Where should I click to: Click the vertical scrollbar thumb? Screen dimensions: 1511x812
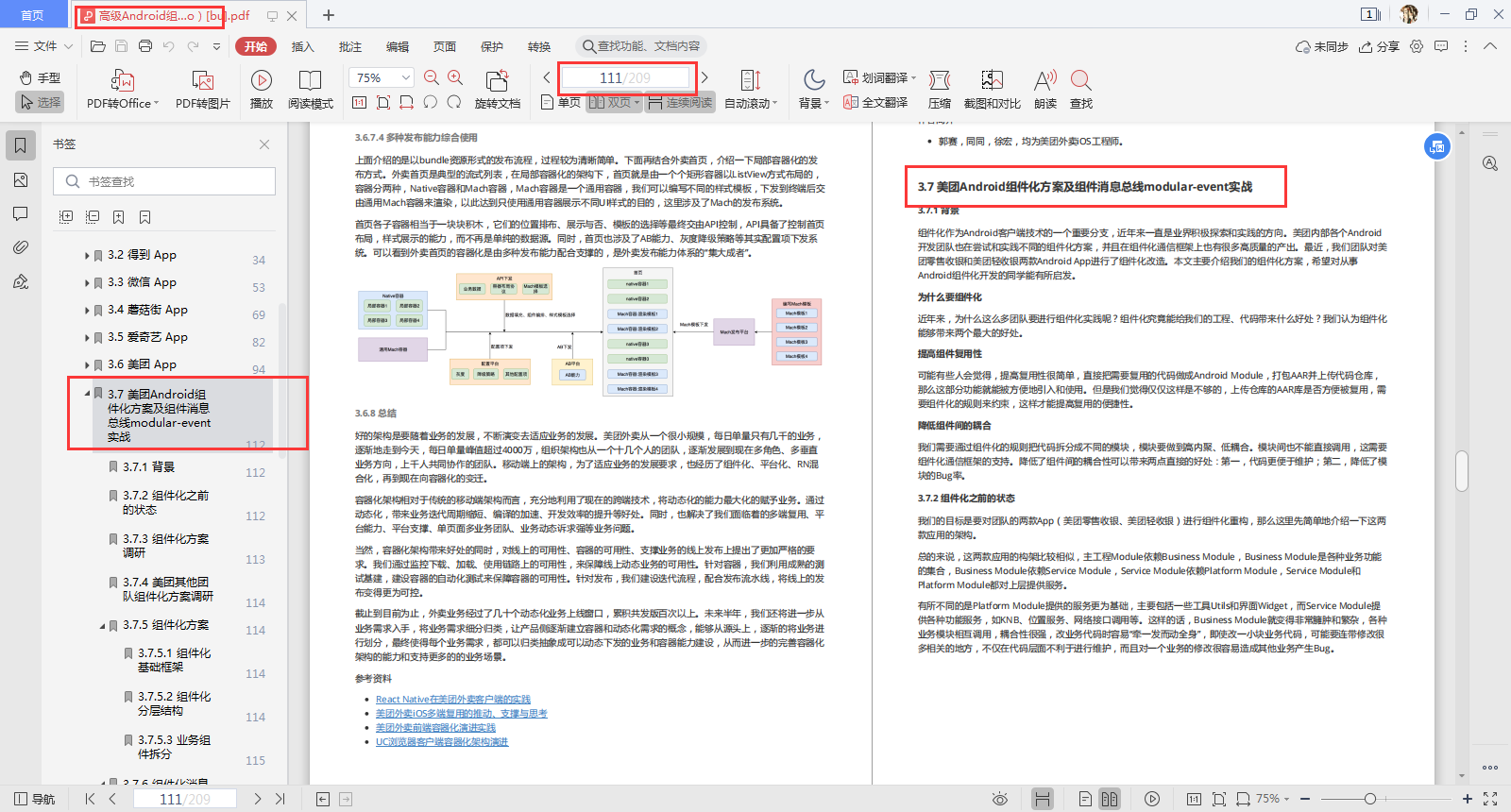[1462, 471]
